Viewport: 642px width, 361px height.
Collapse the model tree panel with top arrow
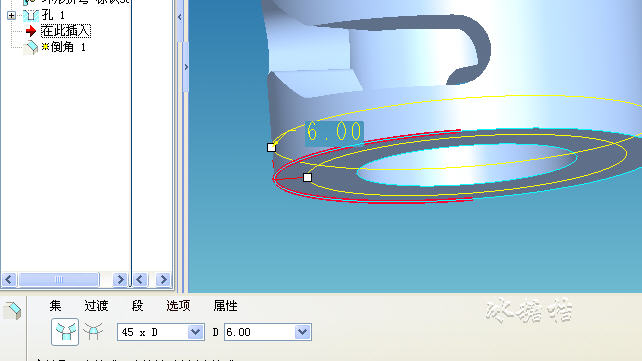(x=180, y=17)
